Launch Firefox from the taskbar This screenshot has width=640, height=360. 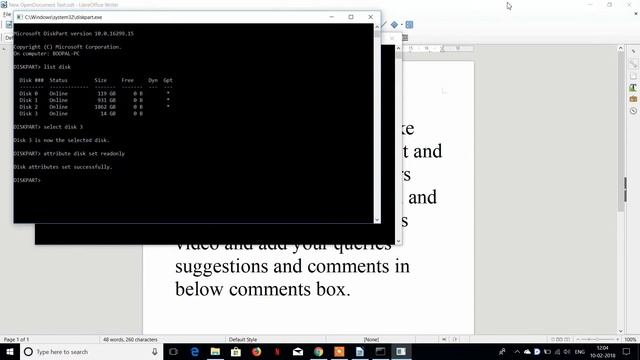click(x=256, y=351)
